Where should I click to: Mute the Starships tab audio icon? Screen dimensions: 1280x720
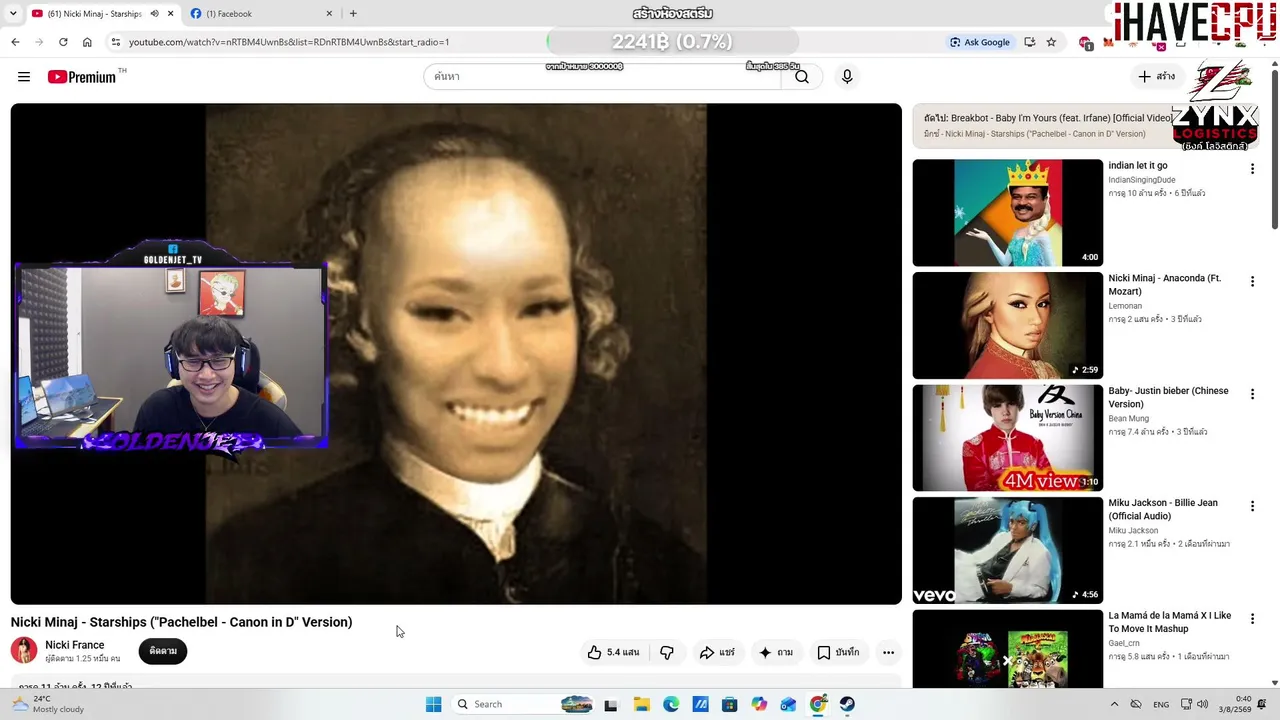pos(154,14)
